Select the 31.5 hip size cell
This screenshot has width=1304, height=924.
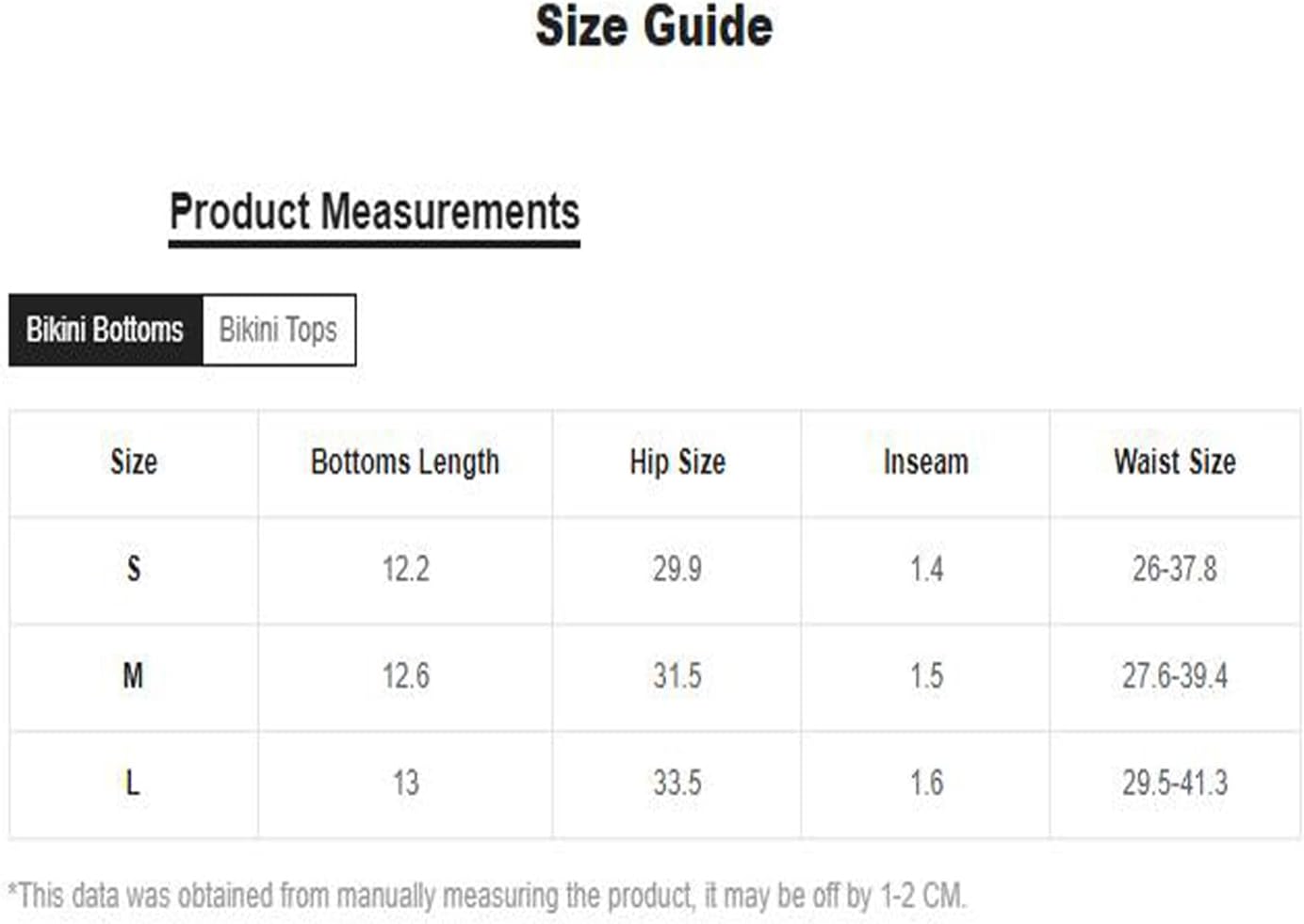(677, 675)
